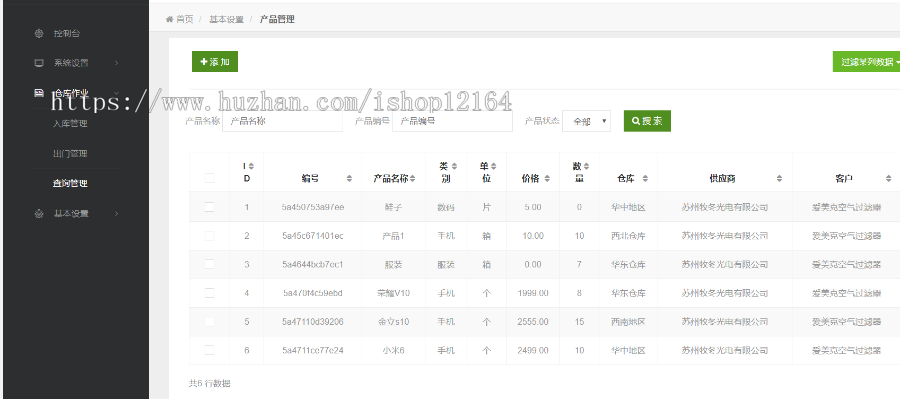Screen dimensions: 900x399
Task: Click the 控制台 dashboard icon in the sidebar
Action: tap(38, 33)
